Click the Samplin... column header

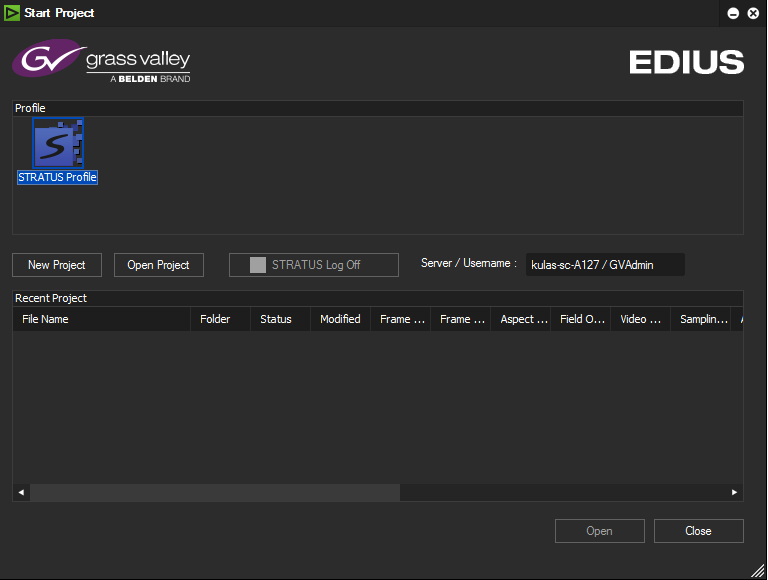[700, 319]
